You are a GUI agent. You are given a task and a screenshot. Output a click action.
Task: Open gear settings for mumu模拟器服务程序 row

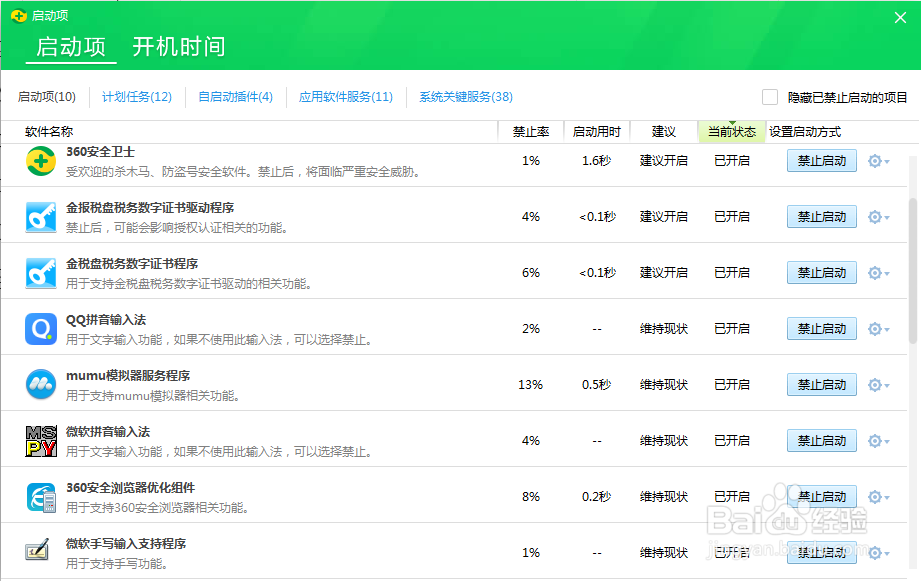point(879,385)
